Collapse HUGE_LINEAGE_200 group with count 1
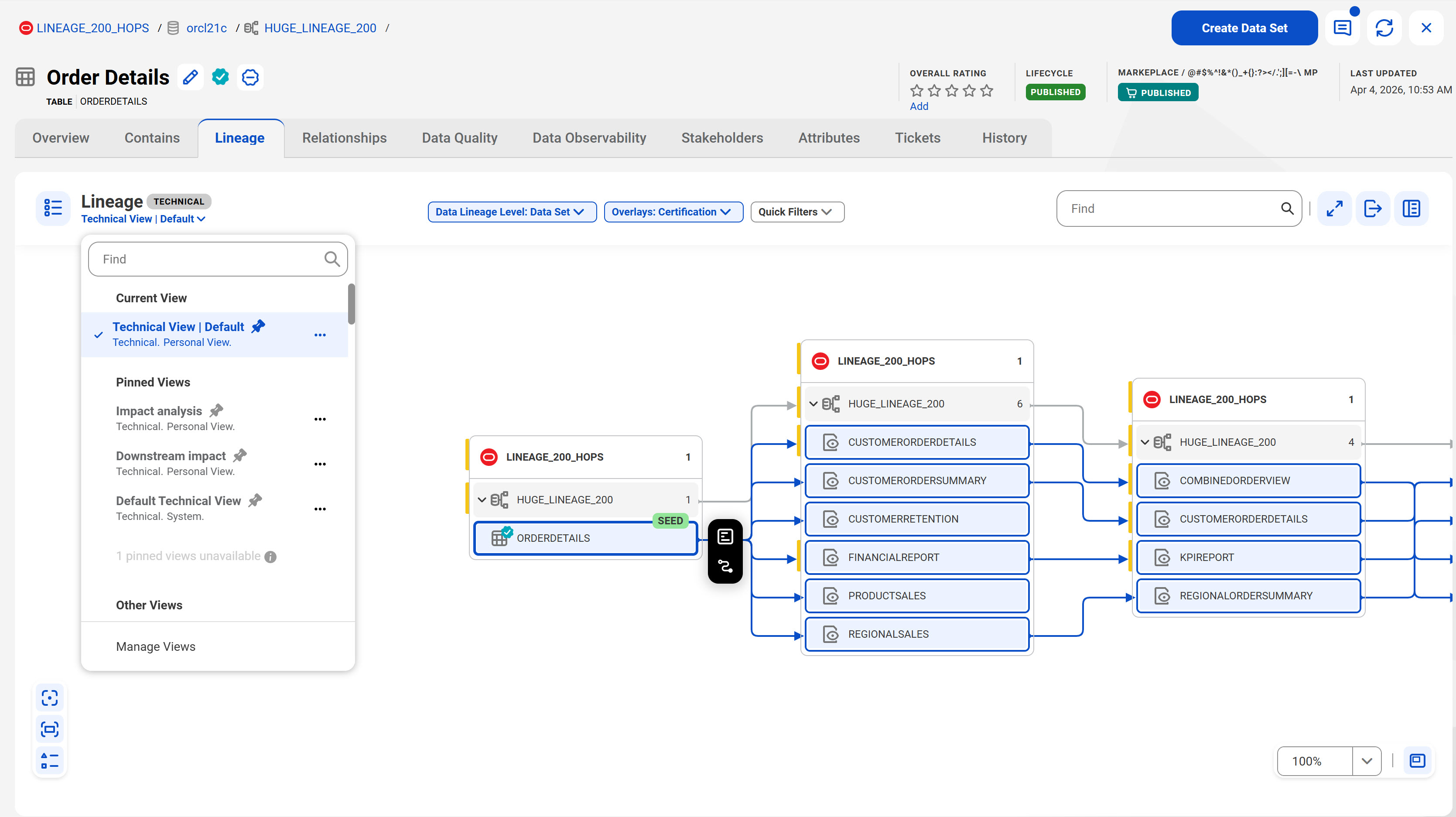 (482, 500)
